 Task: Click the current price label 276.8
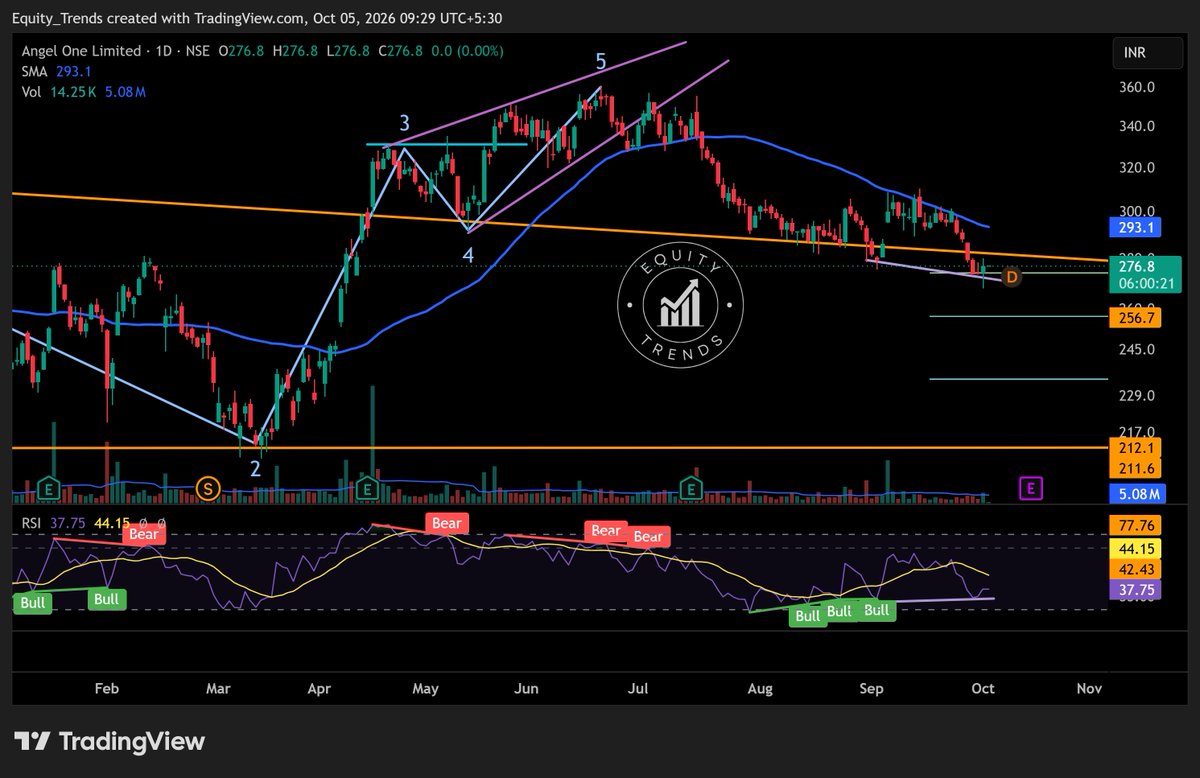click(1137, 266)
